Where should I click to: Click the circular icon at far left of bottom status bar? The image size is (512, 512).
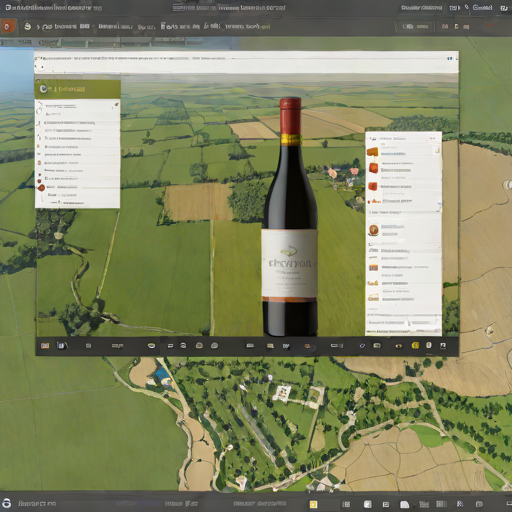(x=7, y=503)
